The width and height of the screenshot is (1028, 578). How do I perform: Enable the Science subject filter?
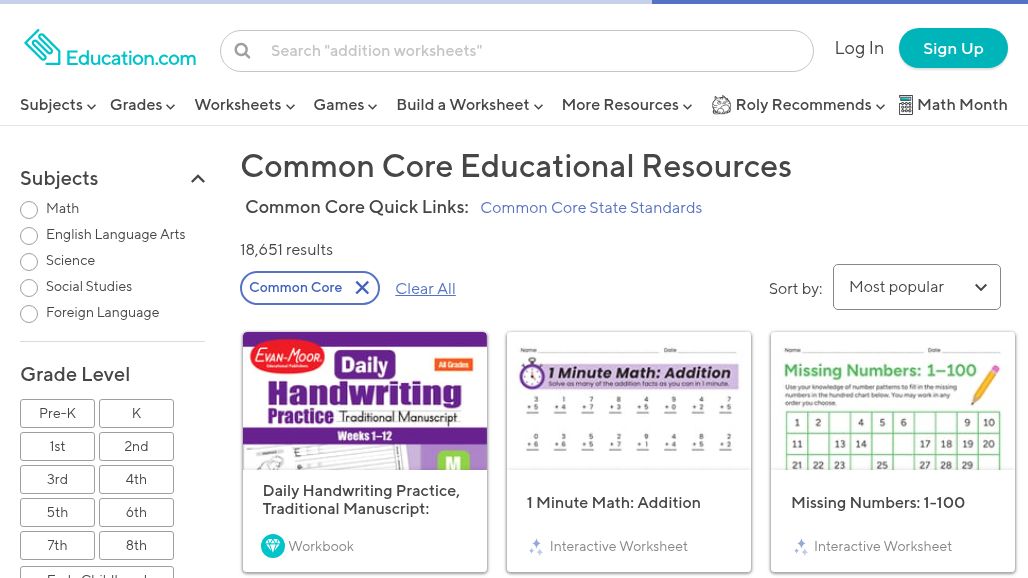point(29,262)
